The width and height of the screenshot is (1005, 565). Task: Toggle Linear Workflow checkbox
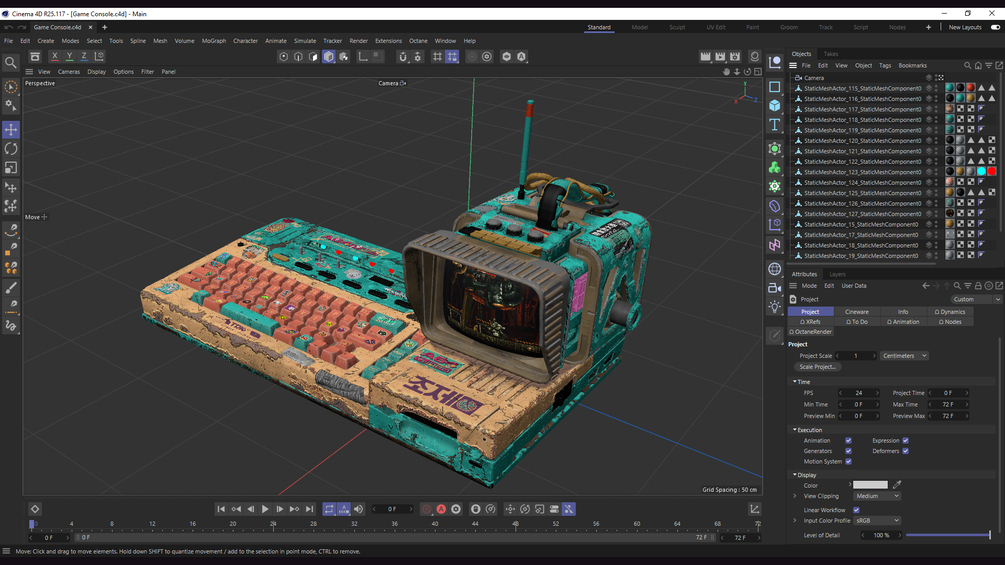(x=856, y=510)
